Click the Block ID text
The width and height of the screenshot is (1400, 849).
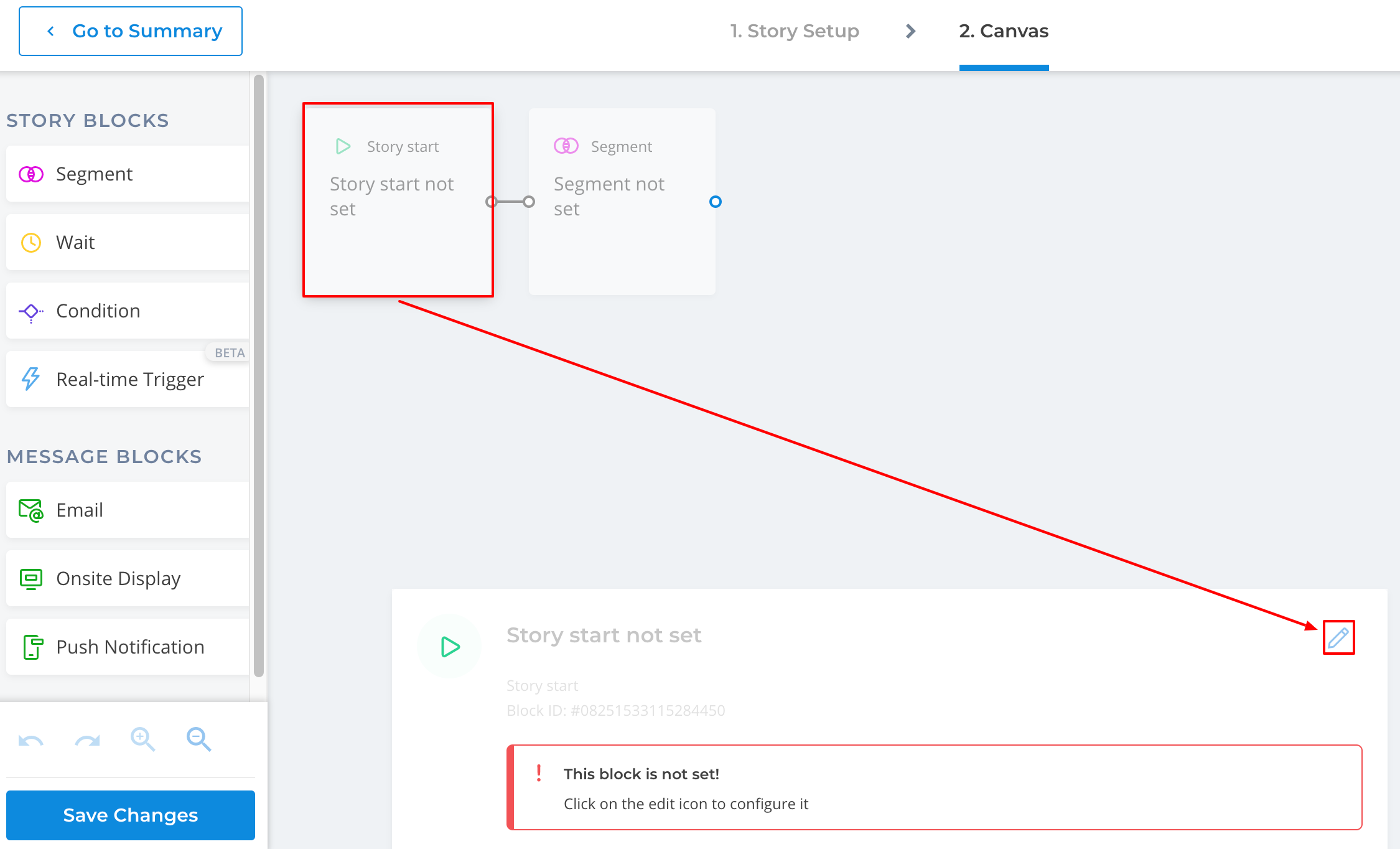point(616,711)
